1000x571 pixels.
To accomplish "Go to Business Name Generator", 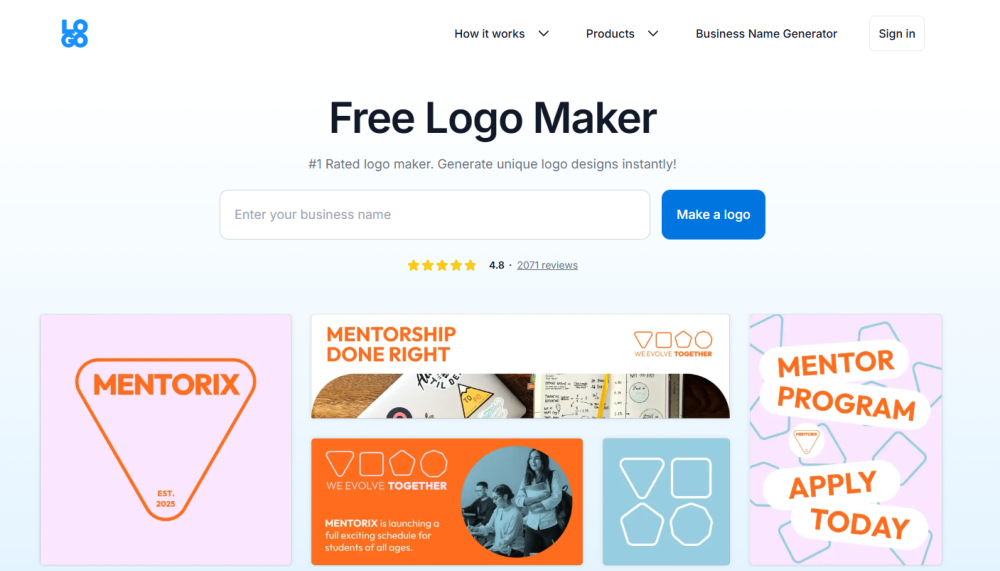I will [x=766, y=33].
